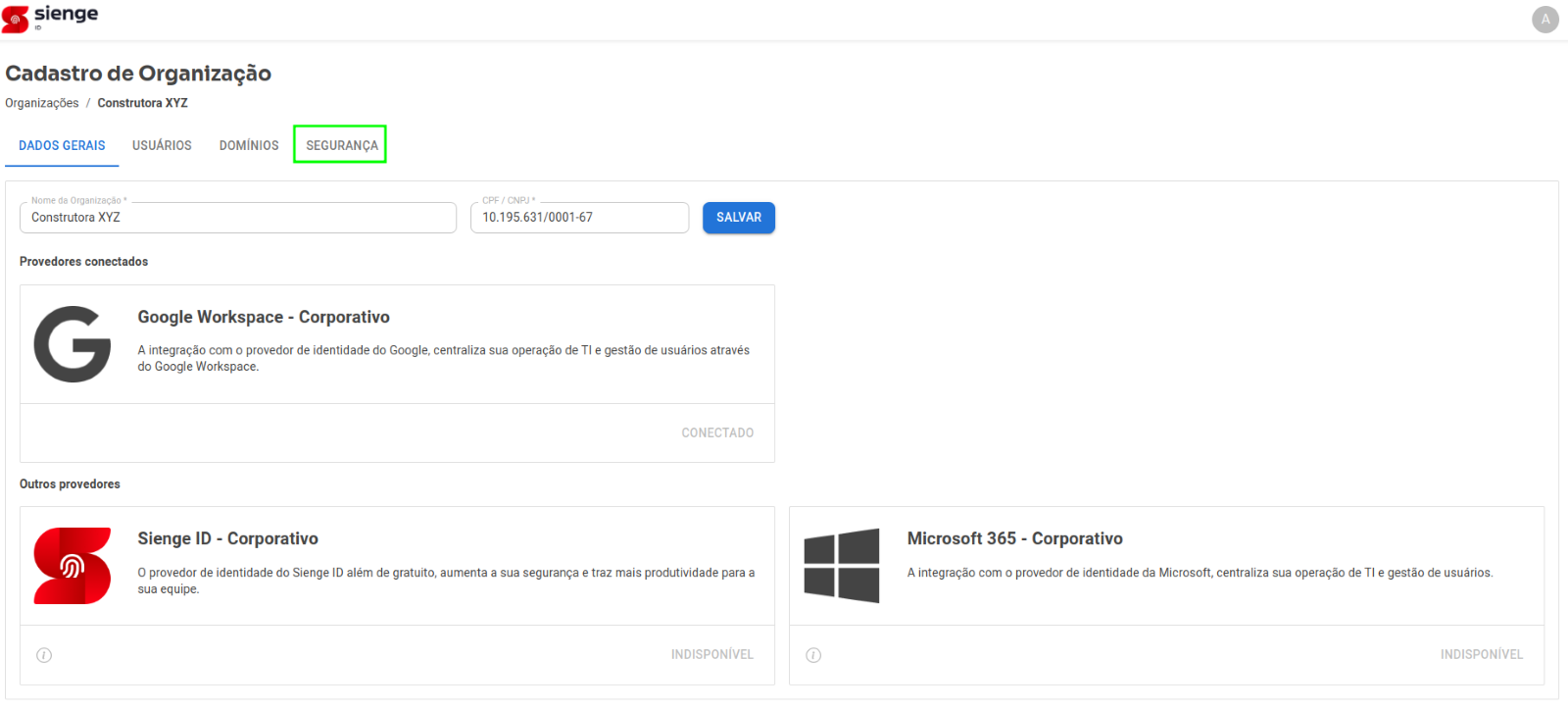Image resolution: width=1568 pixels, height=710 pixels.
Task: Click the Sienge ID provider description text
Action: [x=446, y=581]
